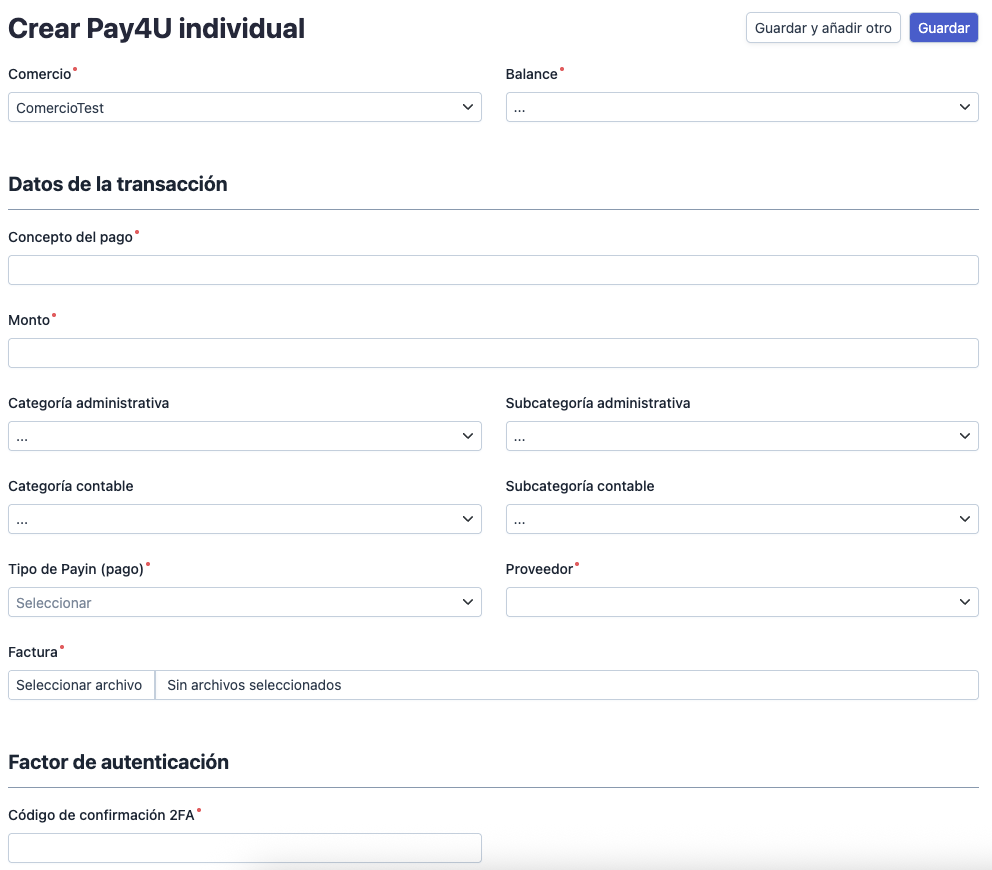The image size is (992, 870).
Task: Open the Categoría contable dropdown
Action: (245, 519)
